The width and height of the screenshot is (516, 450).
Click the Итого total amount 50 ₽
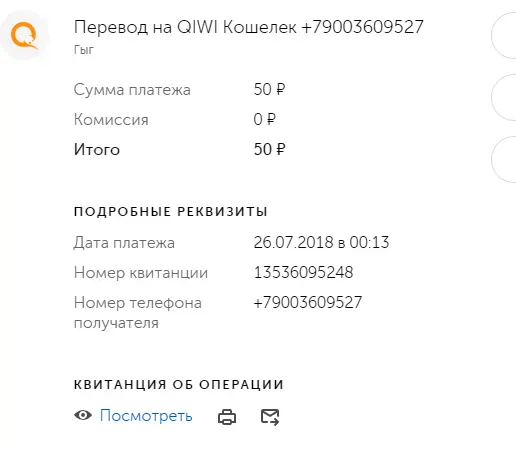pyautogui.click(x=269, y=149)
